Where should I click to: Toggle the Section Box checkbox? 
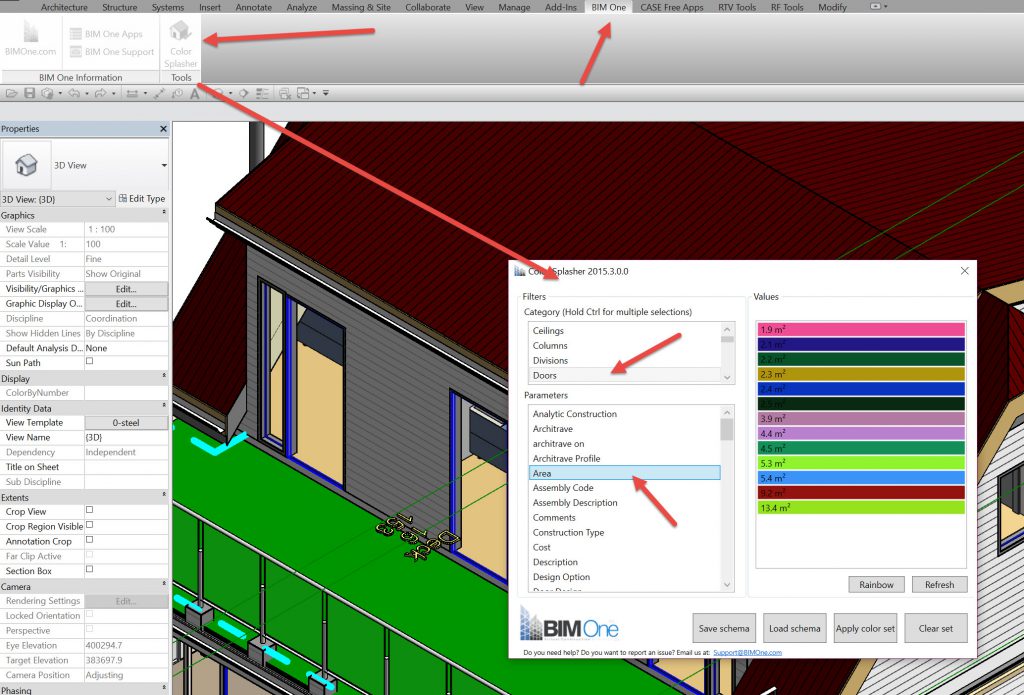pyautogui.click(x=89, y=571)
